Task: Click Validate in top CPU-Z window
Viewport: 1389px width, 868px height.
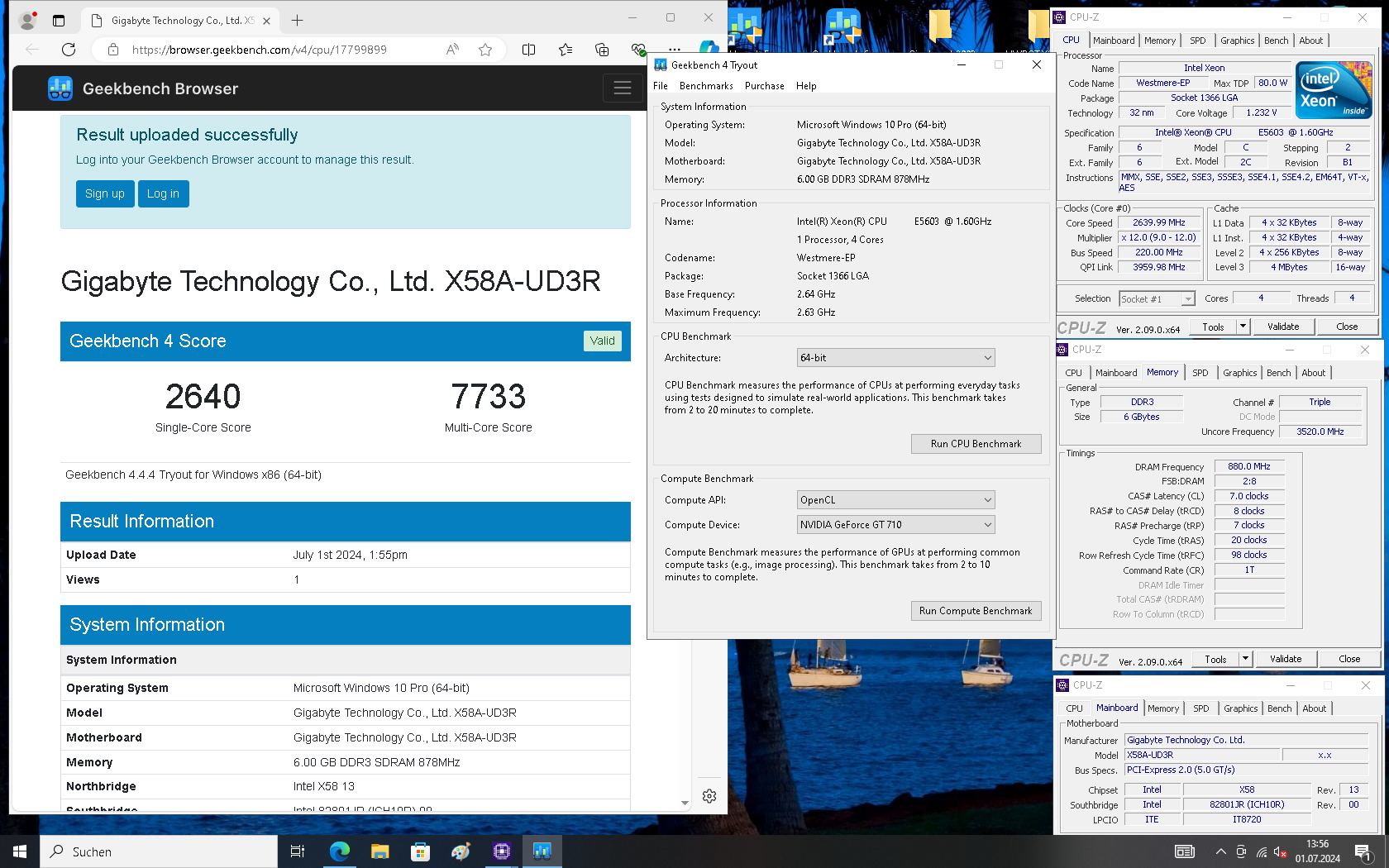Action: point(1283,327)
